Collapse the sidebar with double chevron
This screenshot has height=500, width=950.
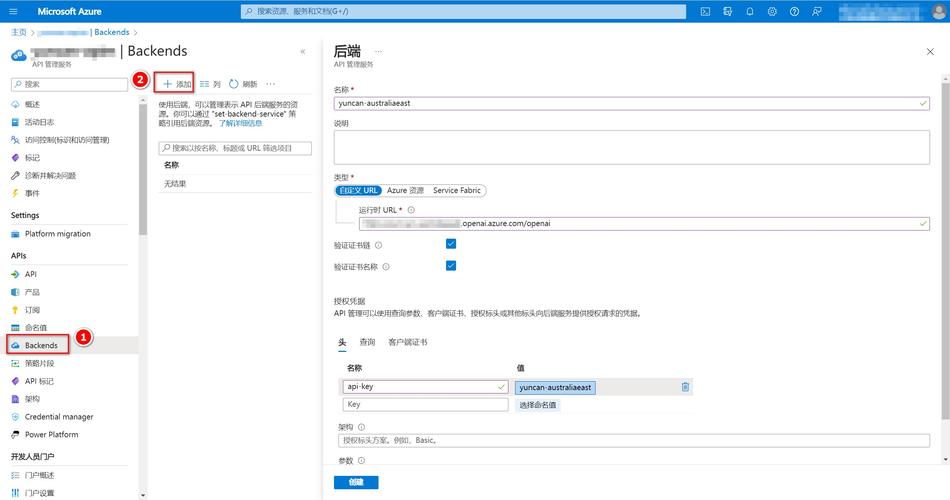pos(302,52)
